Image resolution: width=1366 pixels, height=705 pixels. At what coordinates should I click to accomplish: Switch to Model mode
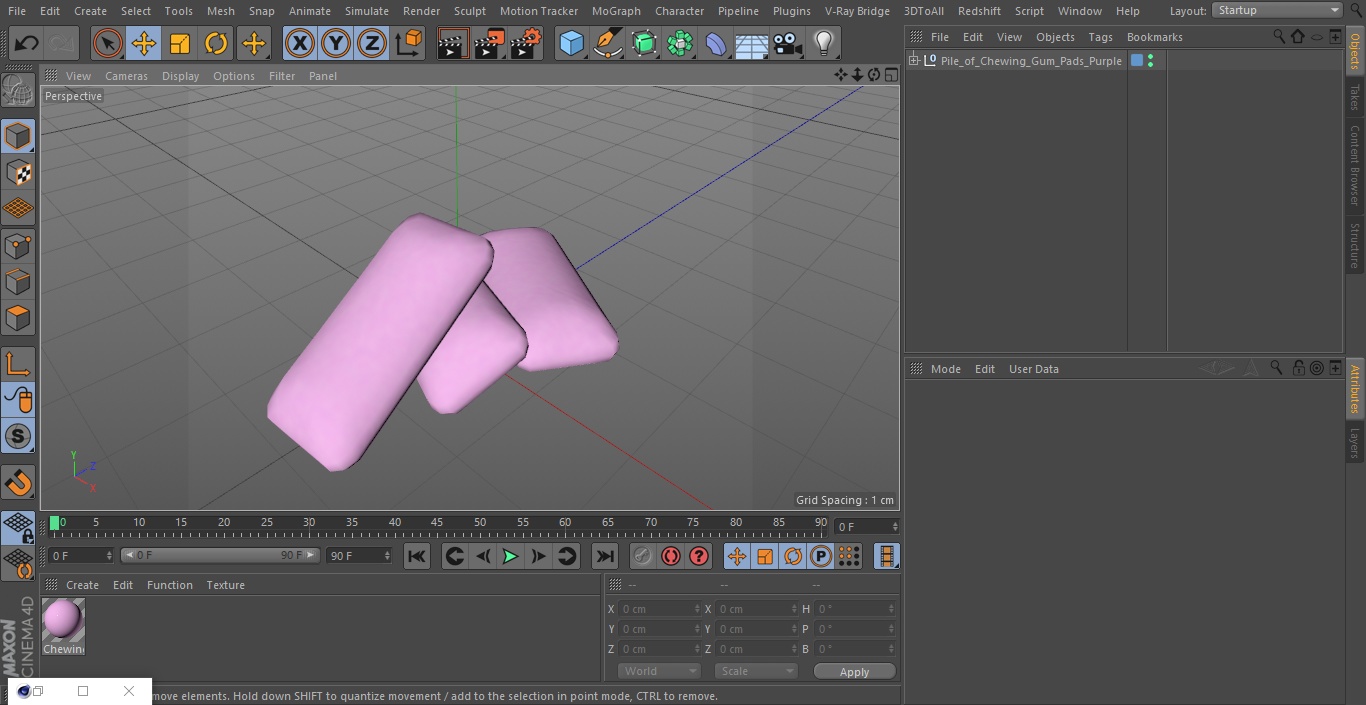pyautogui.click(x=18, y=136)
